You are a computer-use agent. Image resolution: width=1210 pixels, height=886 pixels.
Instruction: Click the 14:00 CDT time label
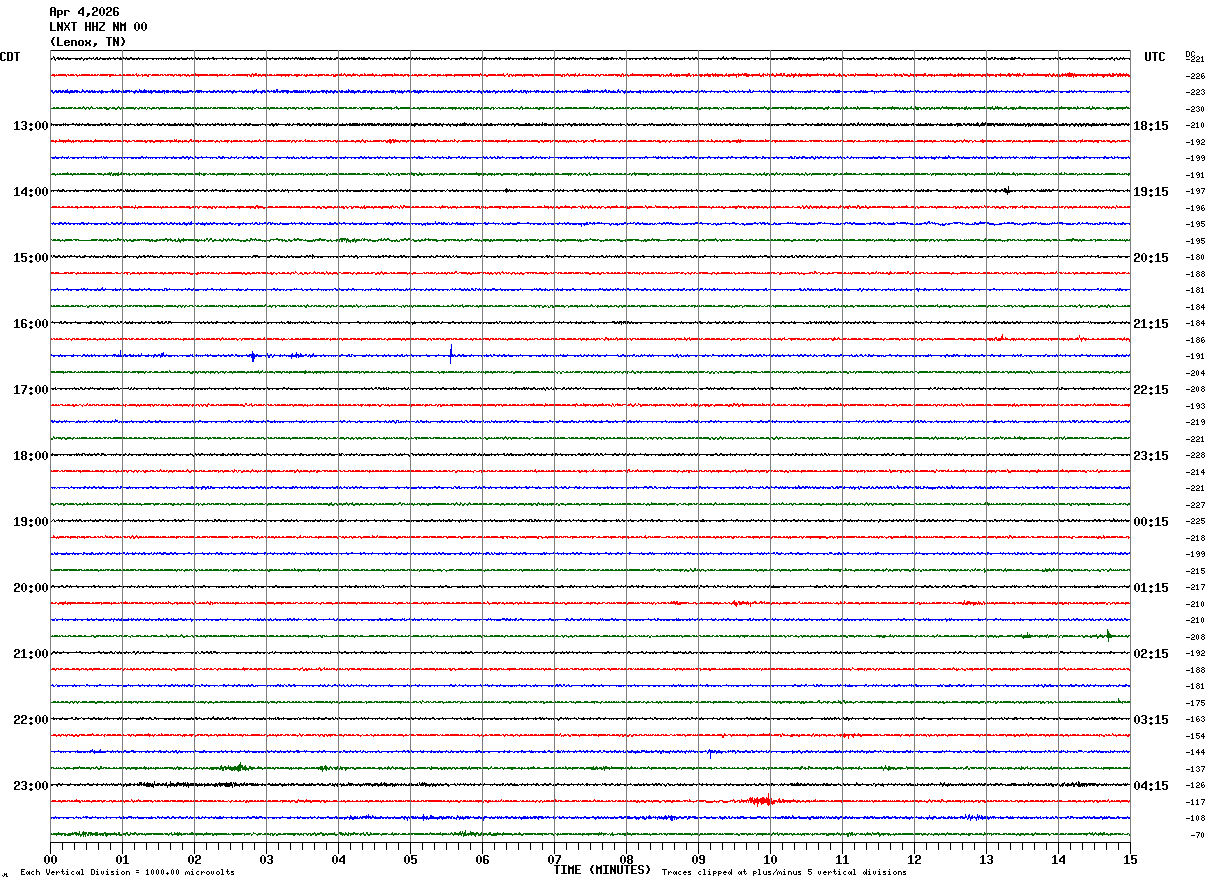(31, 192)
